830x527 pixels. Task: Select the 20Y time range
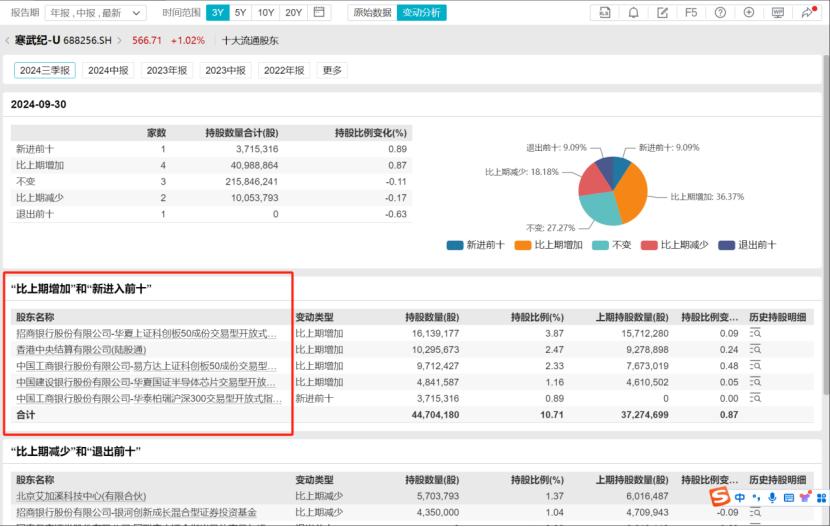point(293,13)
